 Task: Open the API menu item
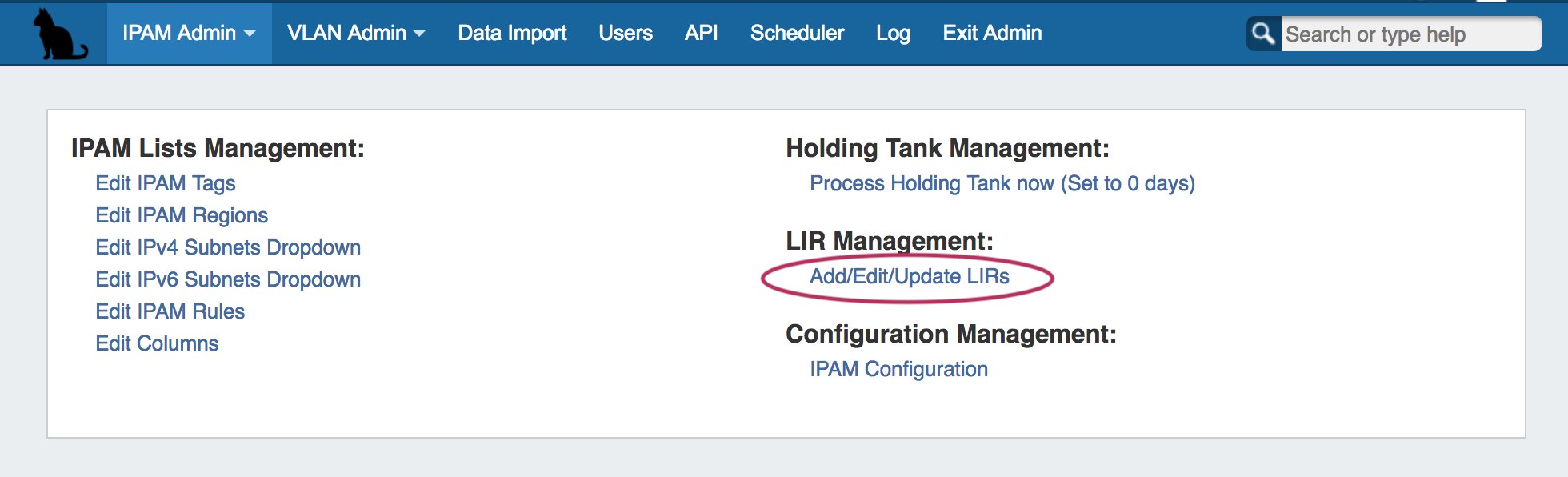pyautogui.click(x=701, y=33)
